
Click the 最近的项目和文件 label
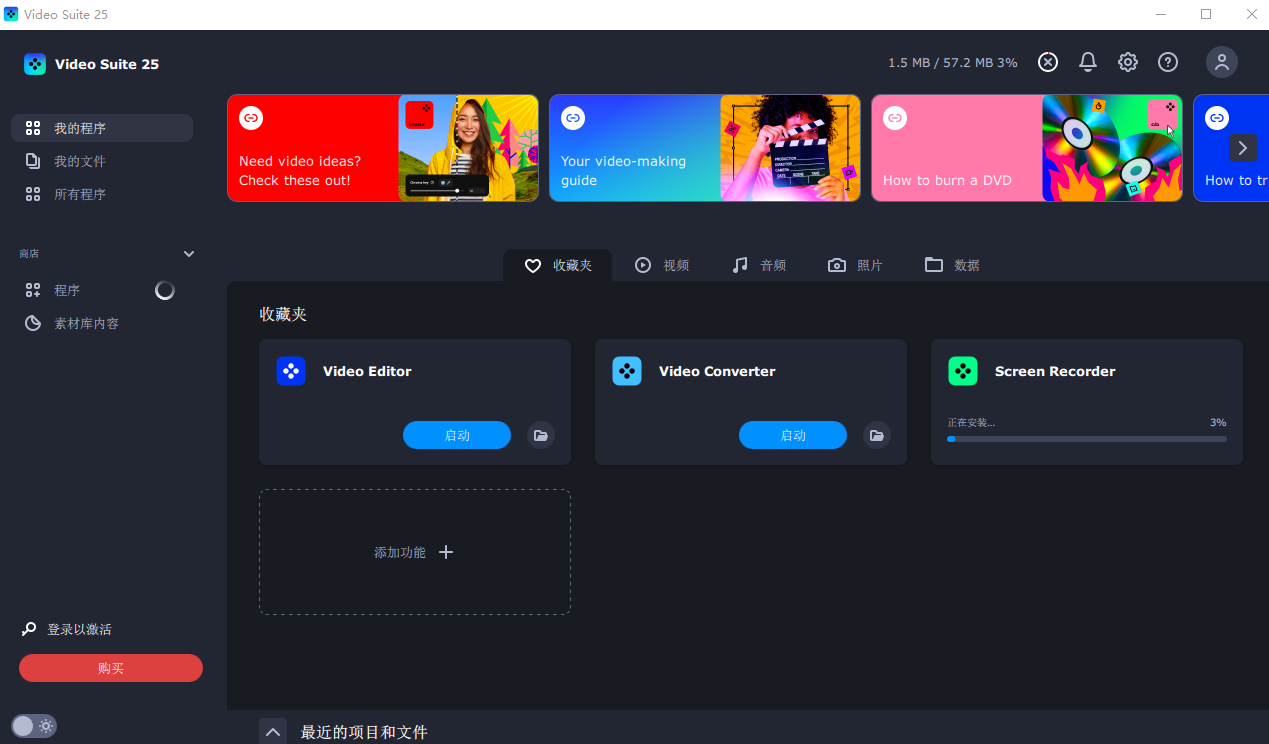[x=364, y=733]
